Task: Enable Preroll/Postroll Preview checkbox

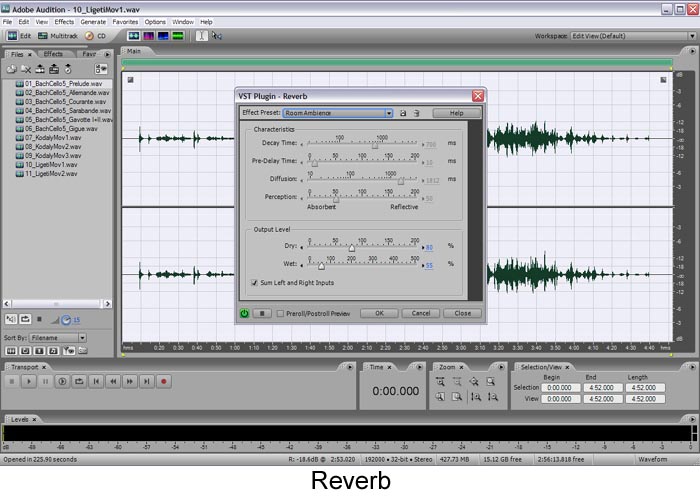Action: pyautogui.click(x=280, y=313)
